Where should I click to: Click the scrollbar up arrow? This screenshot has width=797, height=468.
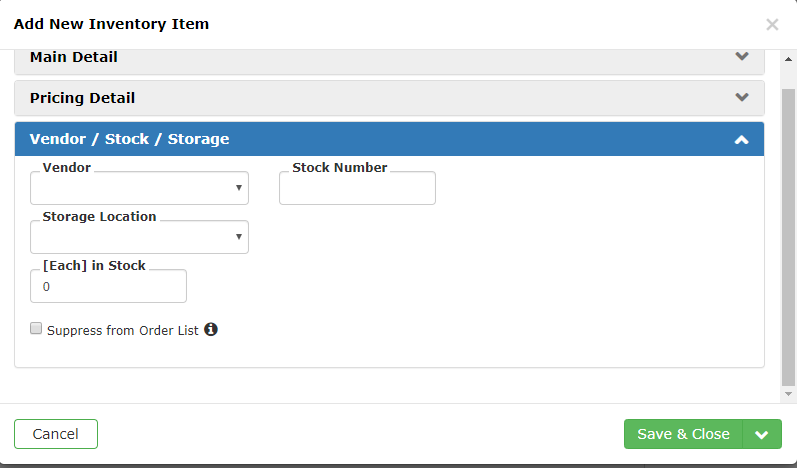[x=788, y=59]
